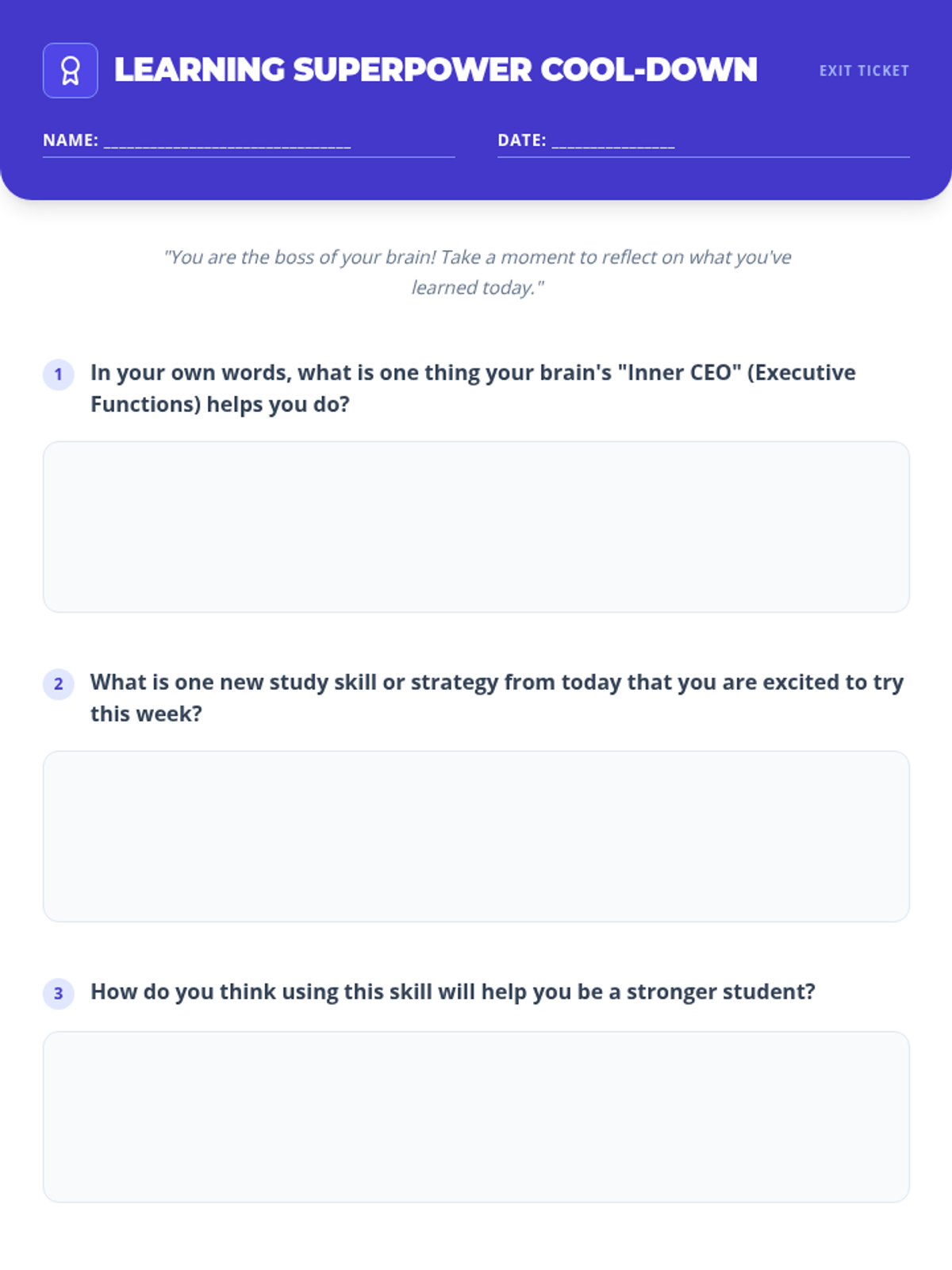Click the stronger student question text

point(452,991)
